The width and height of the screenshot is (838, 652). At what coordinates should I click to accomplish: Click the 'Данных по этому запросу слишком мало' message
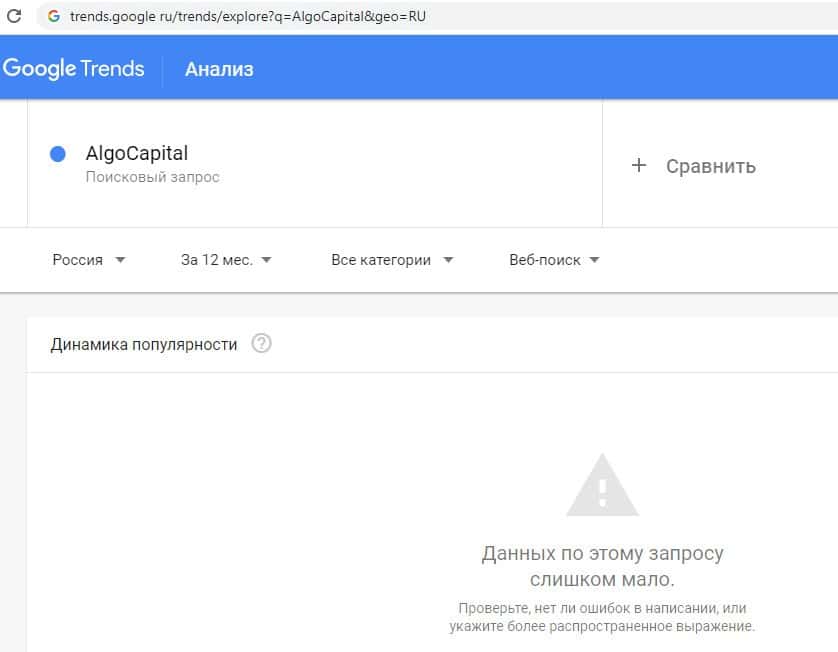coord(602,566)
